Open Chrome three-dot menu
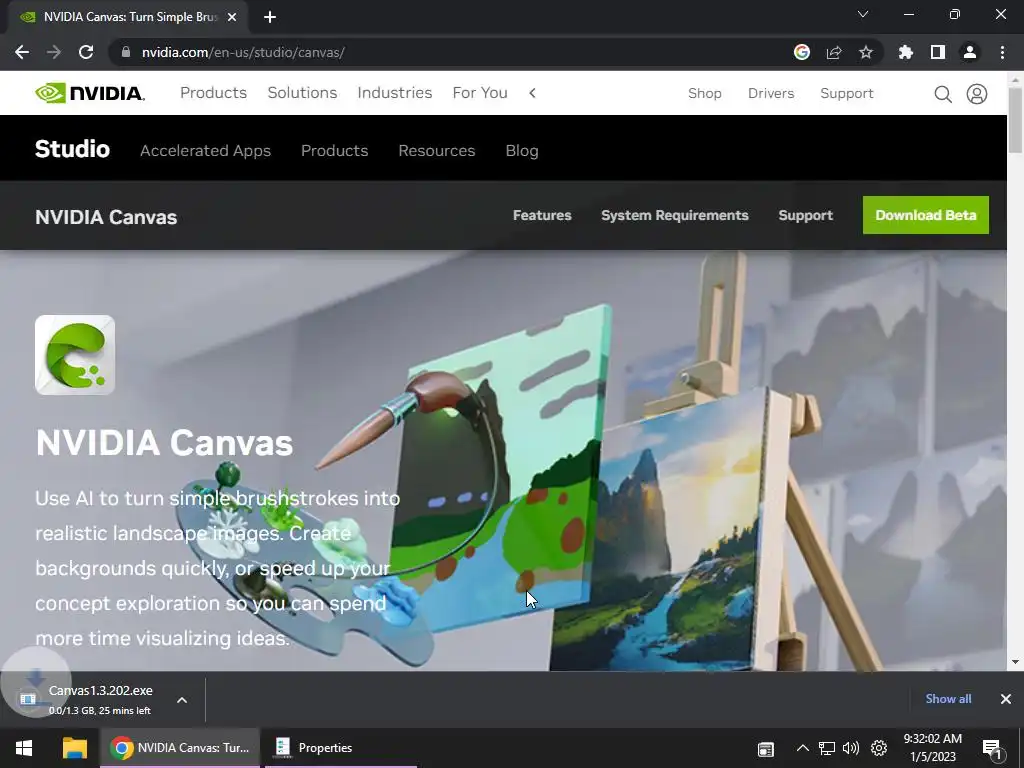Viewport: 1024px width, 768px height. 1002,52
